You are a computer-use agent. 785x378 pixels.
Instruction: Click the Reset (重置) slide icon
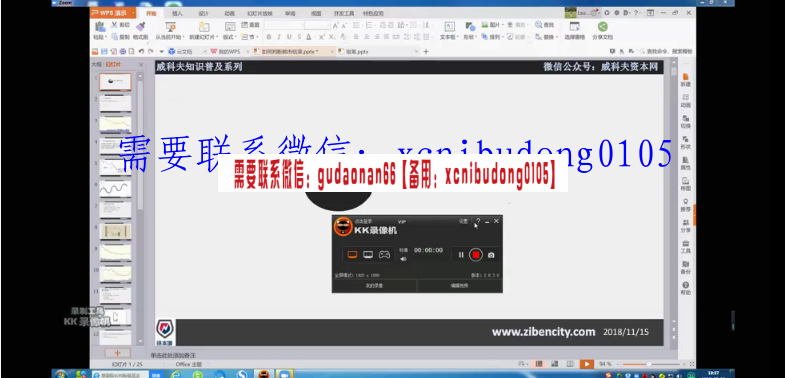click(x=244, y=25)
